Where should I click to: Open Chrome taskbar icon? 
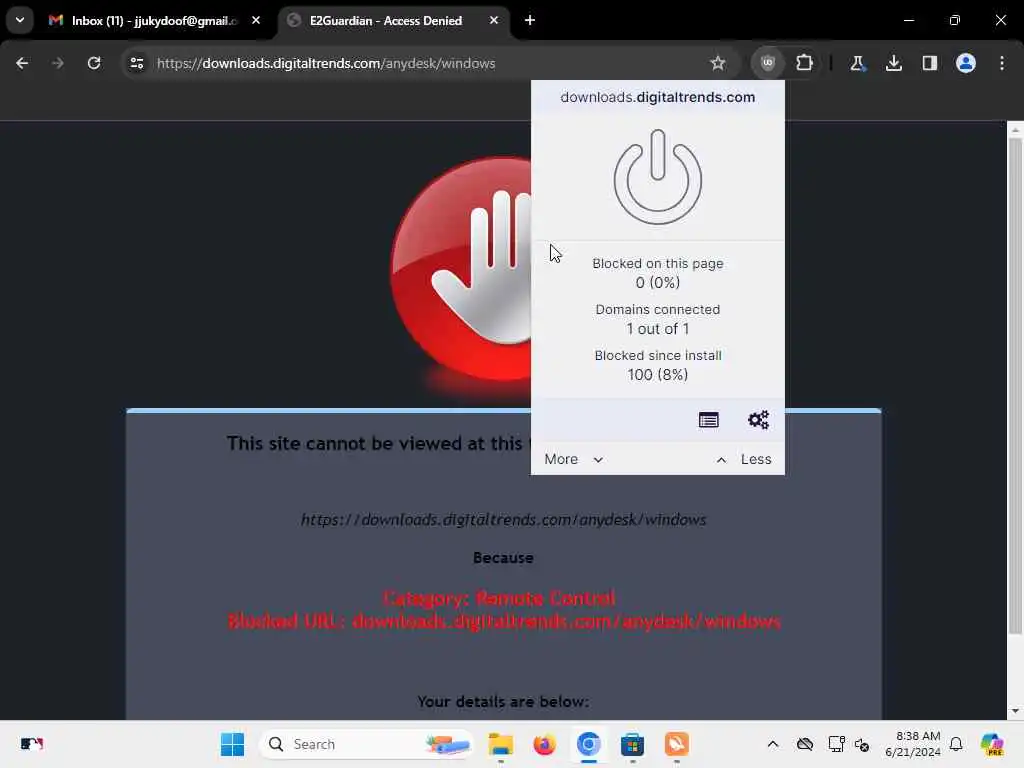click(588, 744)
